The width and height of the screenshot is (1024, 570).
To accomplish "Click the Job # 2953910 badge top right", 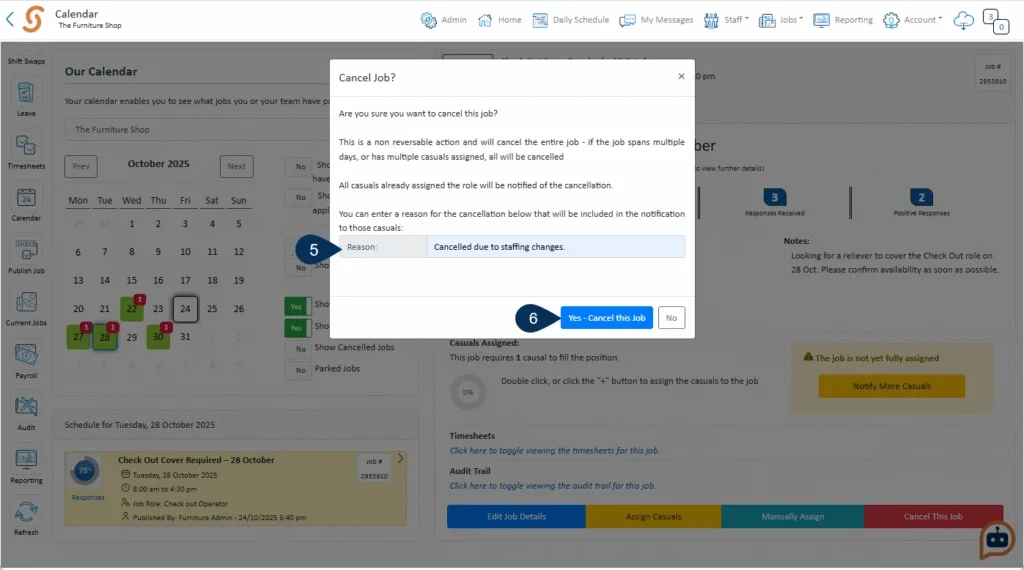I will click(992, 74).
